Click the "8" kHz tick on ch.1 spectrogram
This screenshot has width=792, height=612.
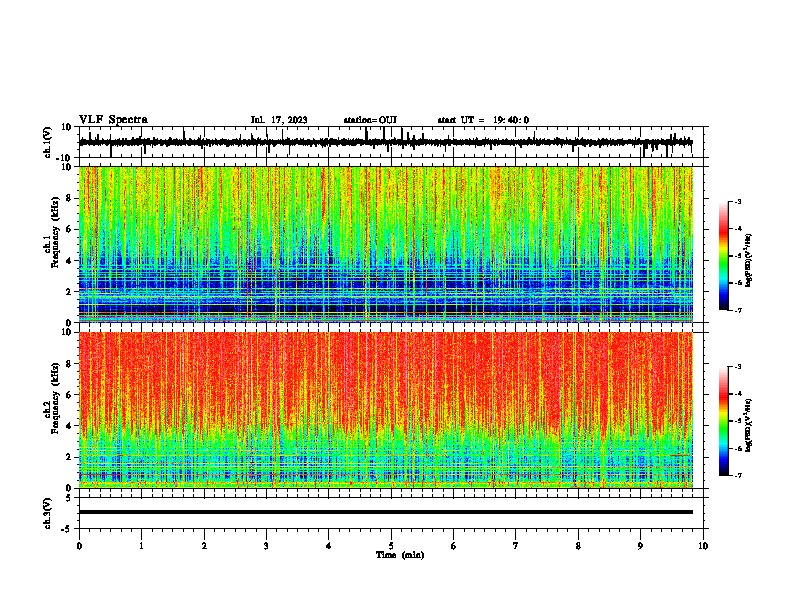[70, 198]
